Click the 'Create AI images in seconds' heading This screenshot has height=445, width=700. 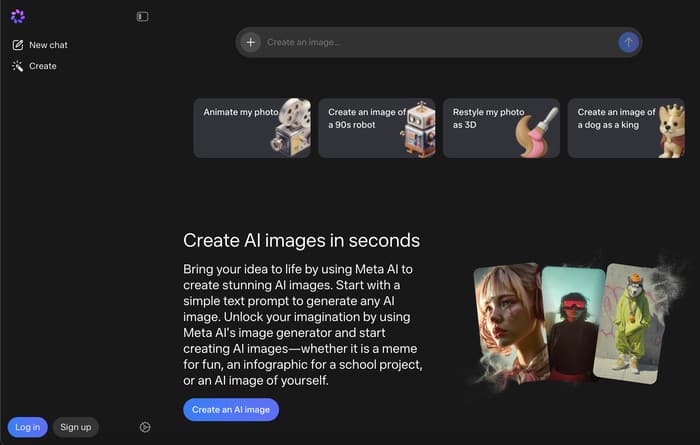click(x=301, y=240)
